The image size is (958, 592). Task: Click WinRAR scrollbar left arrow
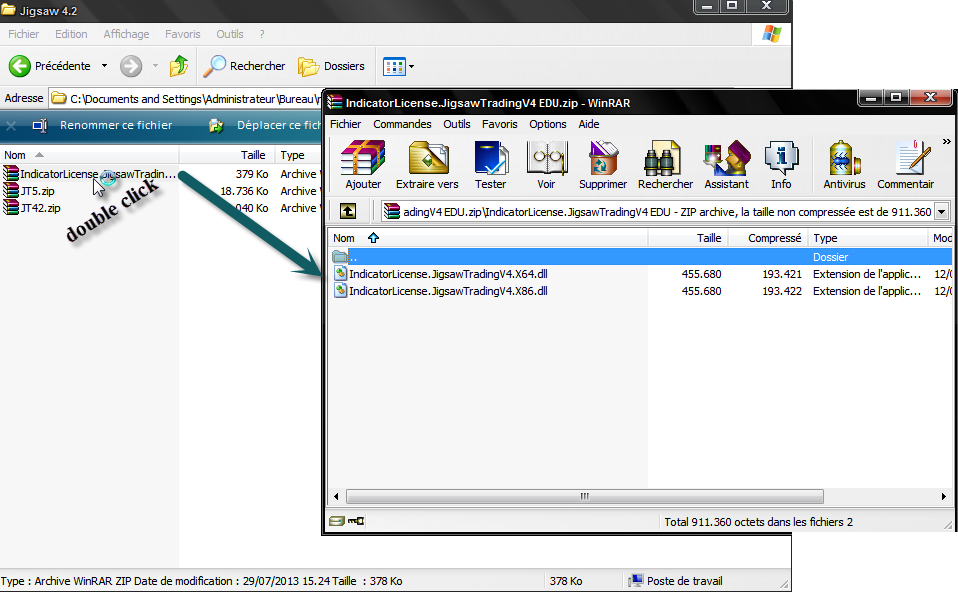[x=336, y=496]
